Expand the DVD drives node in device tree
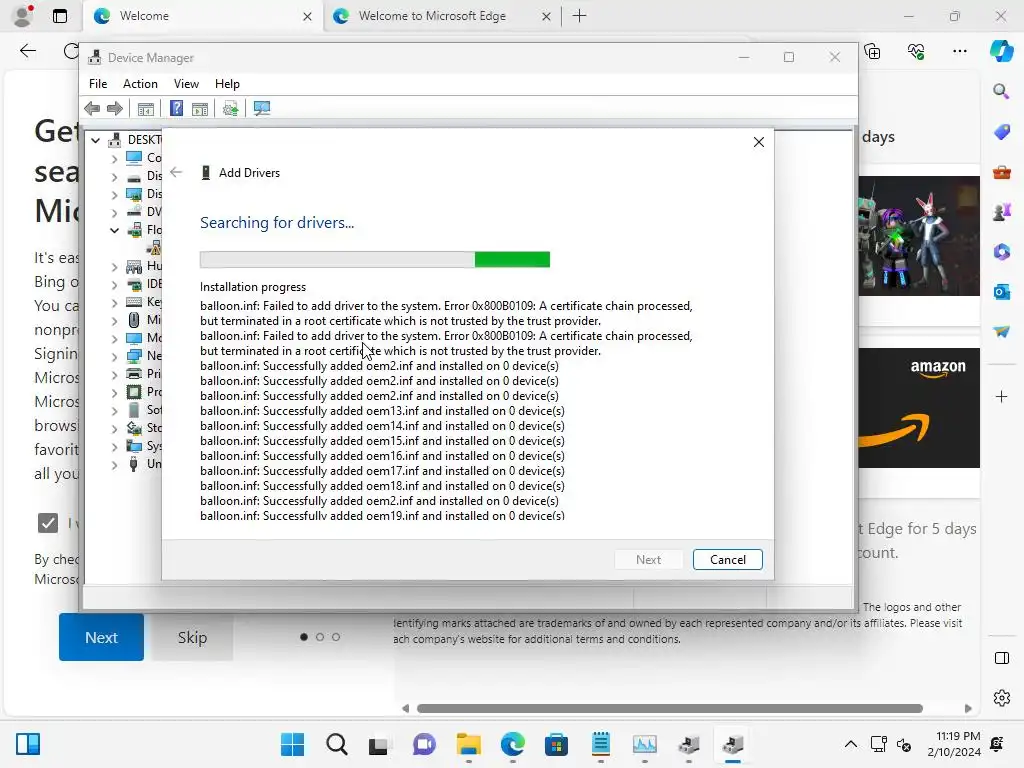The height and width of the screenshot is (768, 1024). [x=114, y=212]
